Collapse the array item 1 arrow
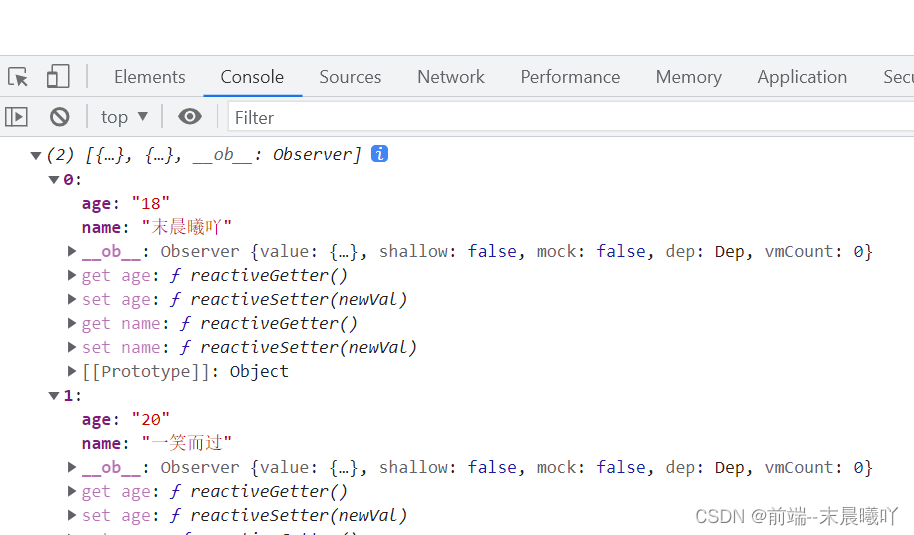The width and height of the screenshot is (914, 535). coord(54,396)
